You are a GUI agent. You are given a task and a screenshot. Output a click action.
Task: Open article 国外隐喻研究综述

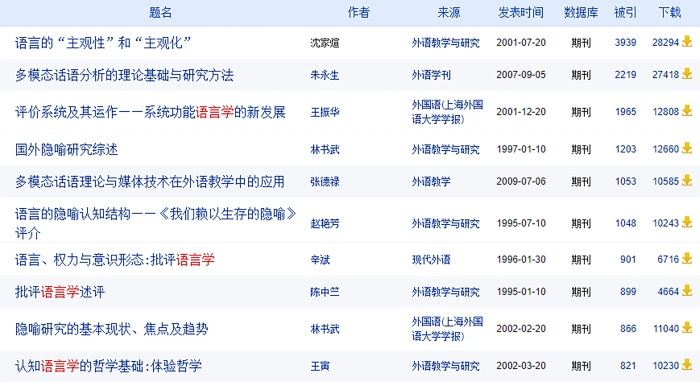pyautogui.click(x=66, y=149)
